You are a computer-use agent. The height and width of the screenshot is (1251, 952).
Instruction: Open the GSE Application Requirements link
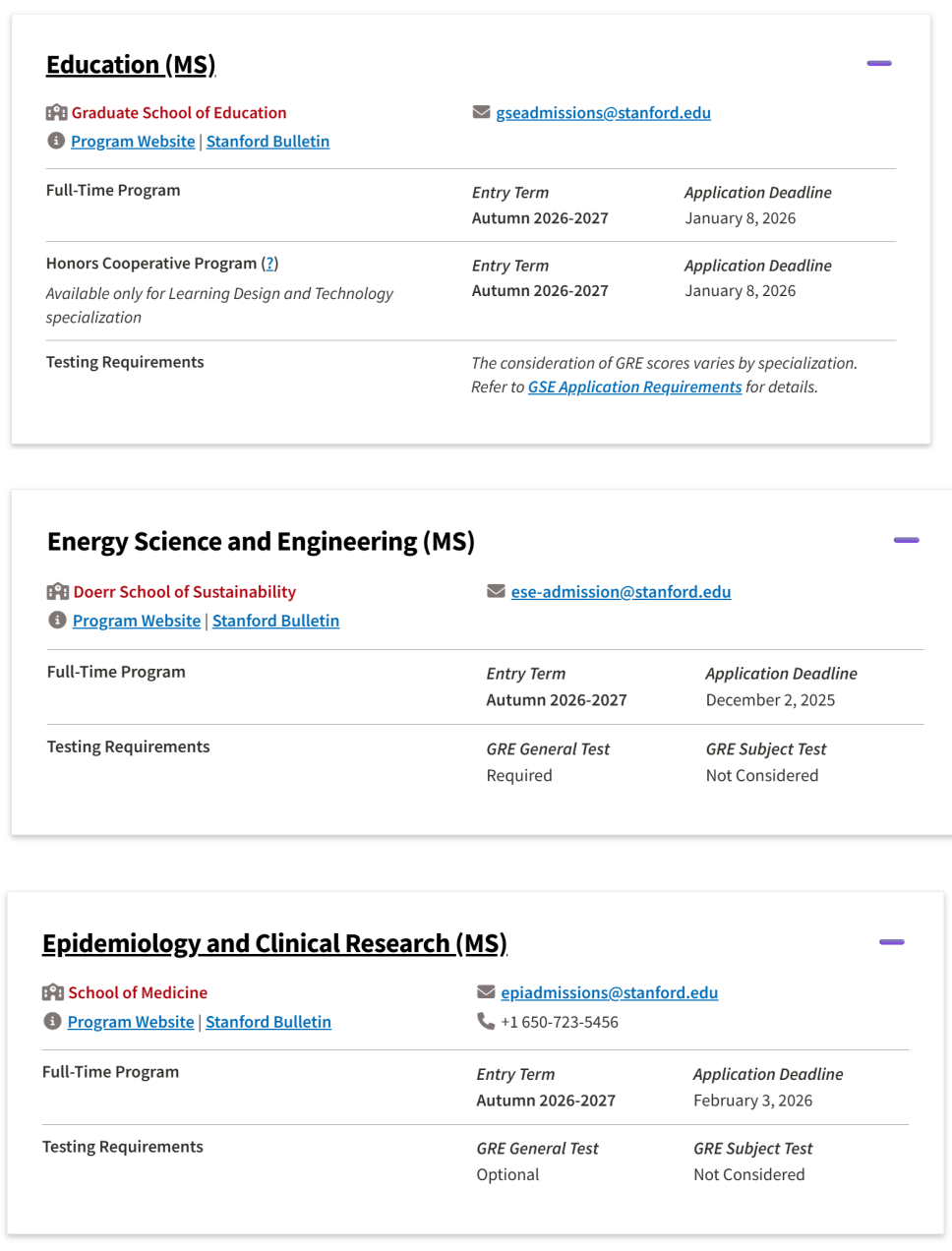(634, 387)
